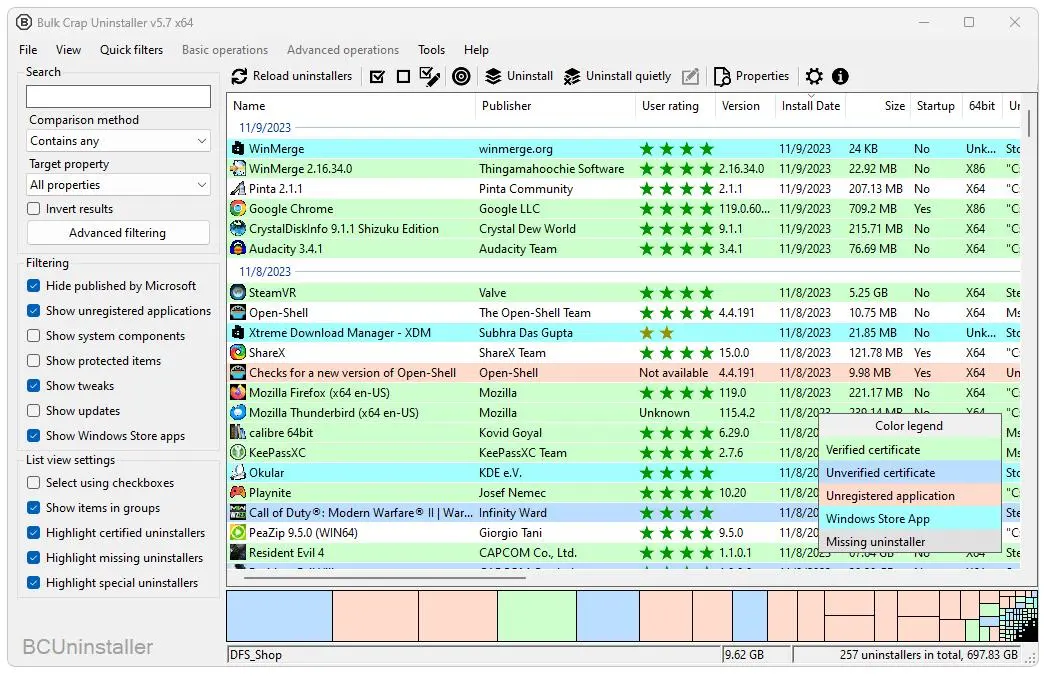Open the View menu

tap(68, 50)
